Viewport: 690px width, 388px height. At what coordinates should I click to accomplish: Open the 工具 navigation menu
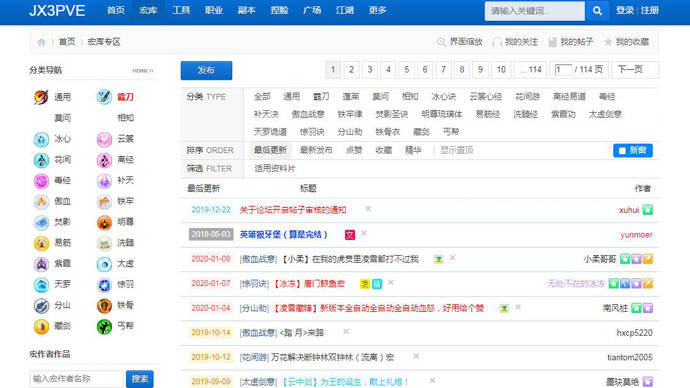click(x=181, y=10)
